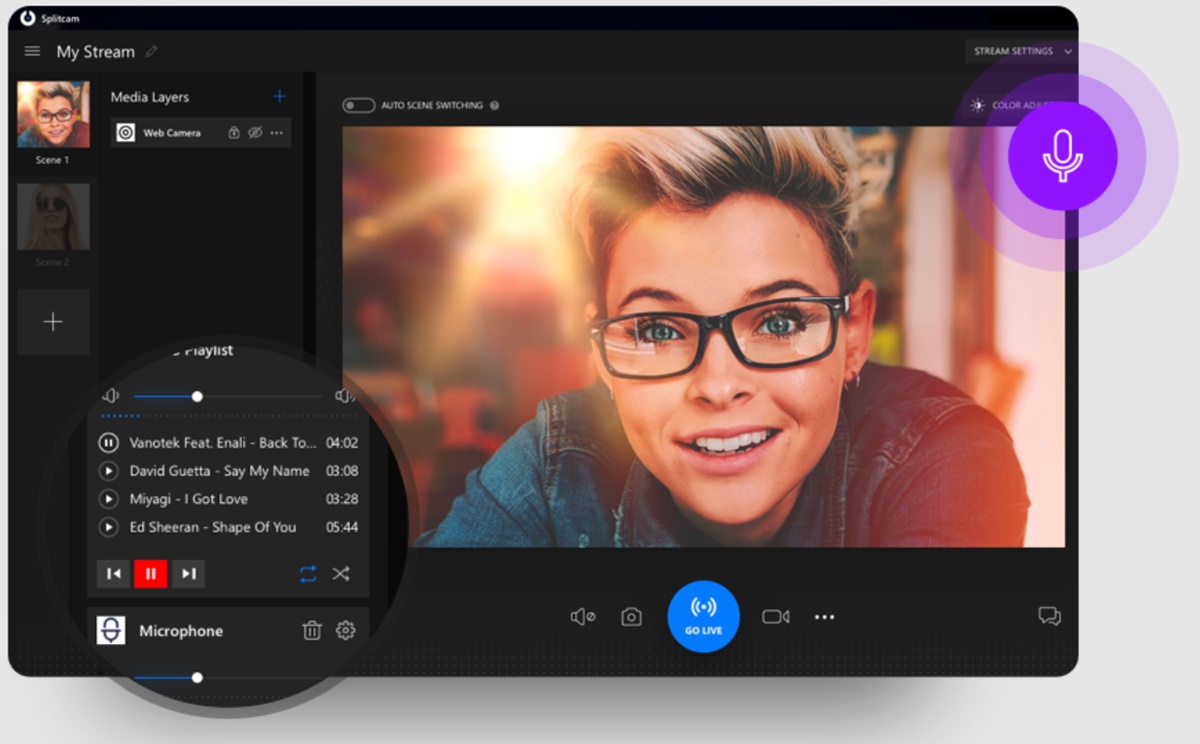This screenshot has height=744, width=1200.
Task: Lock the Web Camera layer
Action: (x=234, y=132)
